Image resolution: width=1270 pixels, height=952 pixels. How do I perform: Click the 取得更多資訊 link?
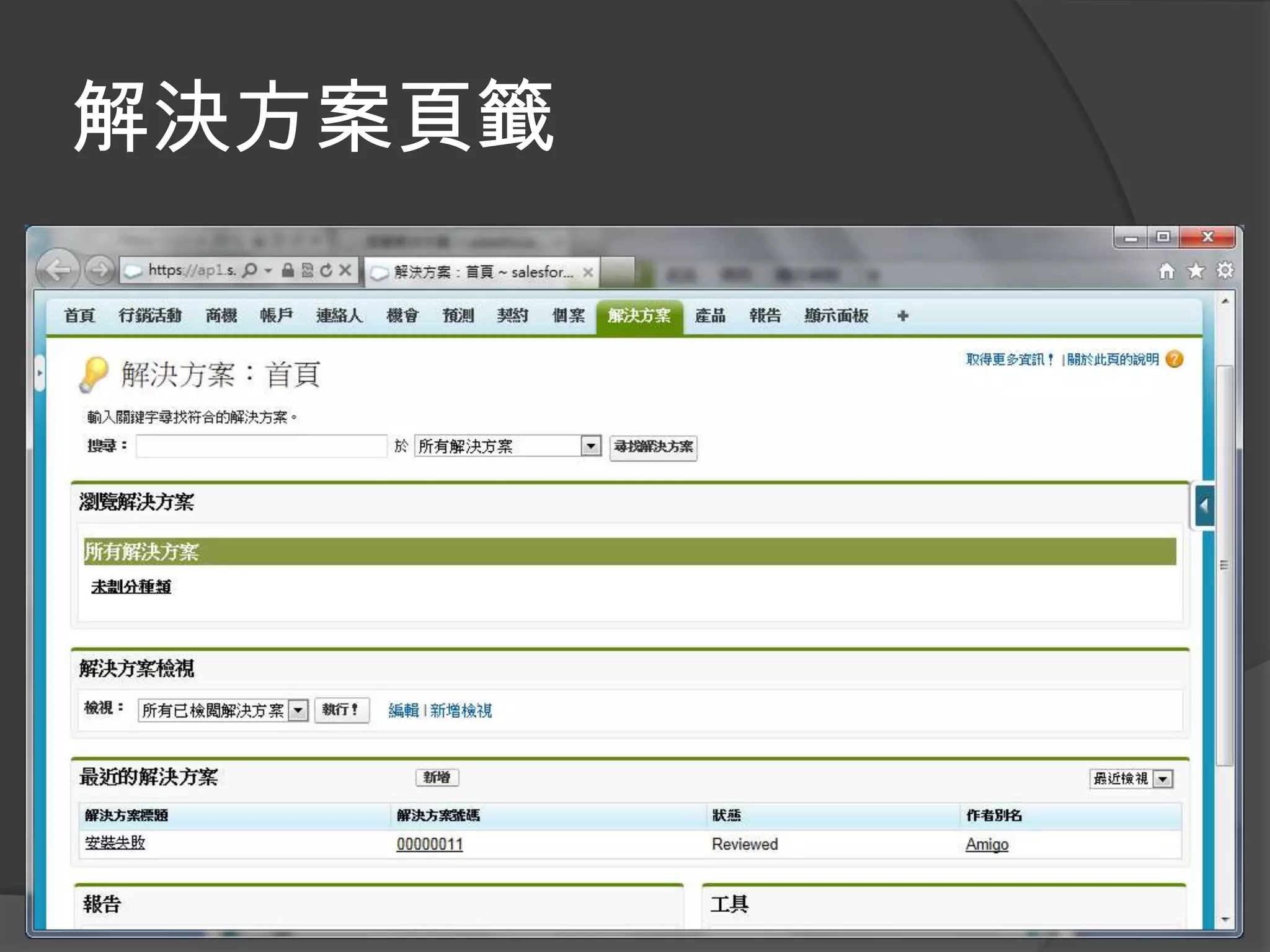click(1010, 359)
